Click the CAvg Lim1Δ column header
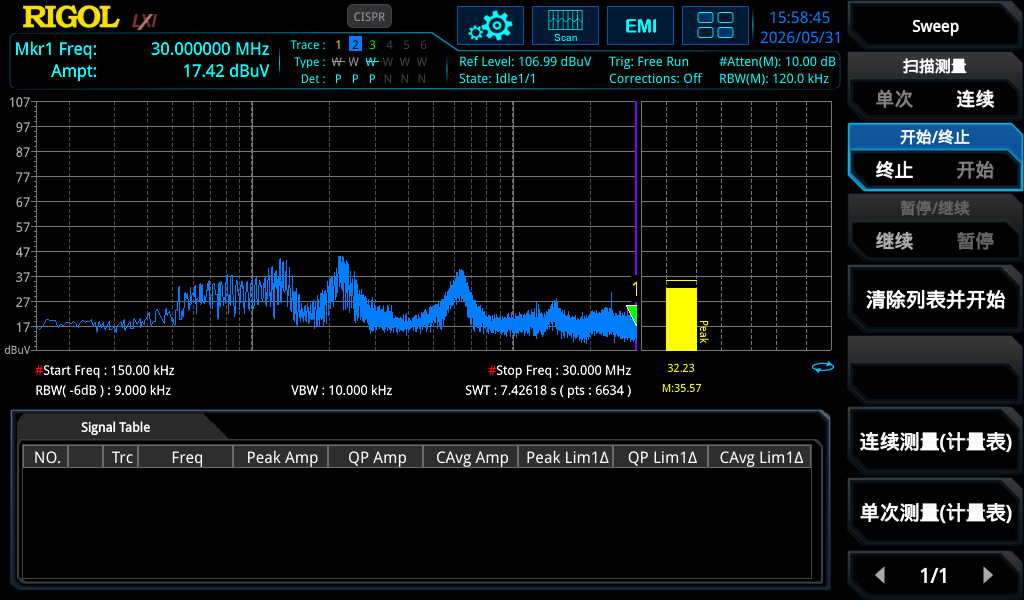Screen dimensions: 1024x600 [x=761, y=457]
